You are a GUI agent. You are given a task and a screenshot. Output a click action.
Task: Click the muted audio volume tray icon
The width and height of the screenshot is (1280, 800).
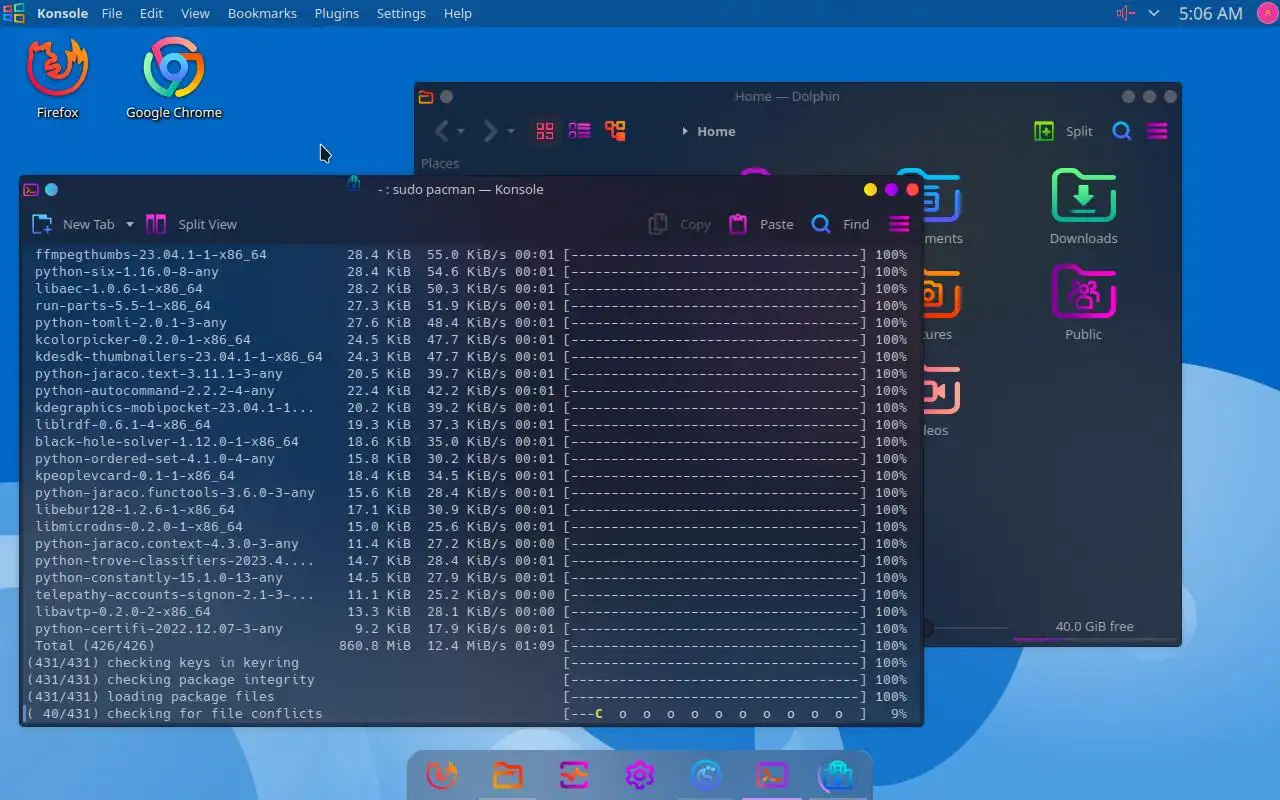tap(1125, 13)
